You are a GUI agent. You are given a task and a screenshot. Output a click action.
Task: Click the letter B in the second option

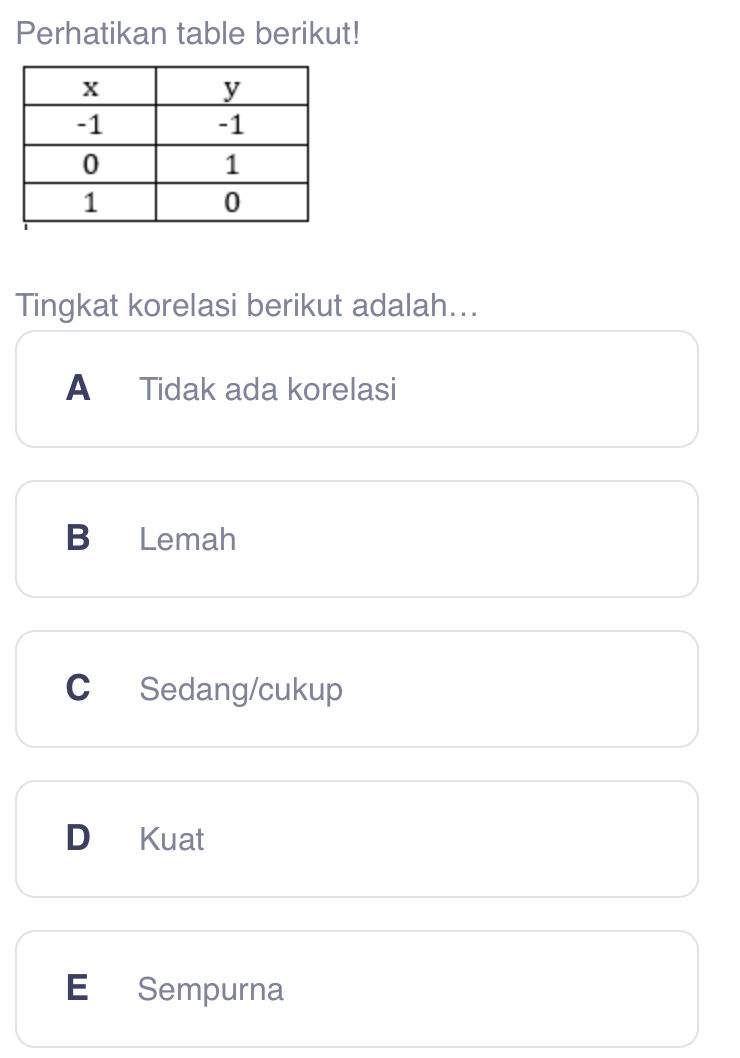[78, 539]
